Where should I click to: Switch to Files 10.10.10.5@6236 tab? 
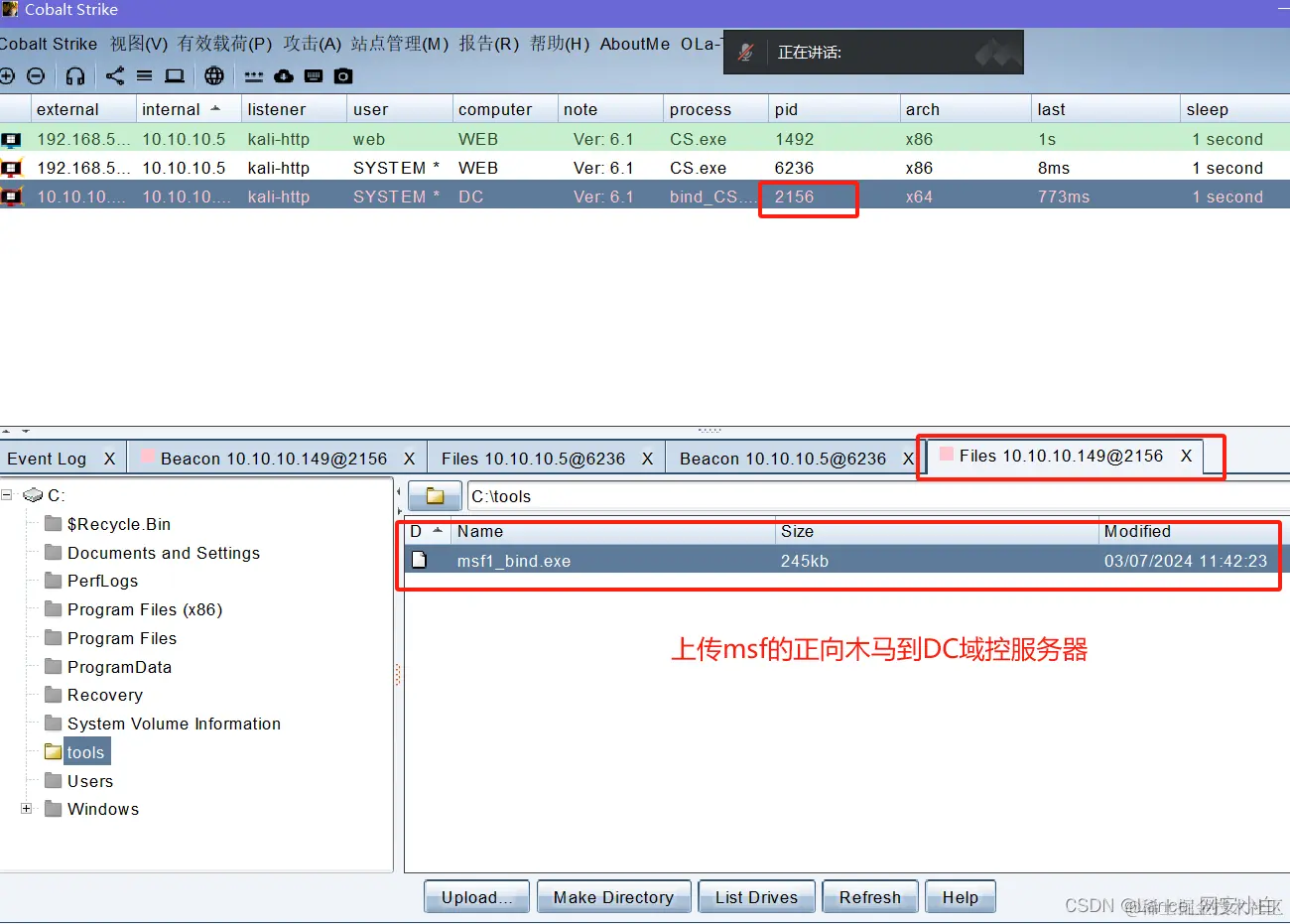pos(533,459)
